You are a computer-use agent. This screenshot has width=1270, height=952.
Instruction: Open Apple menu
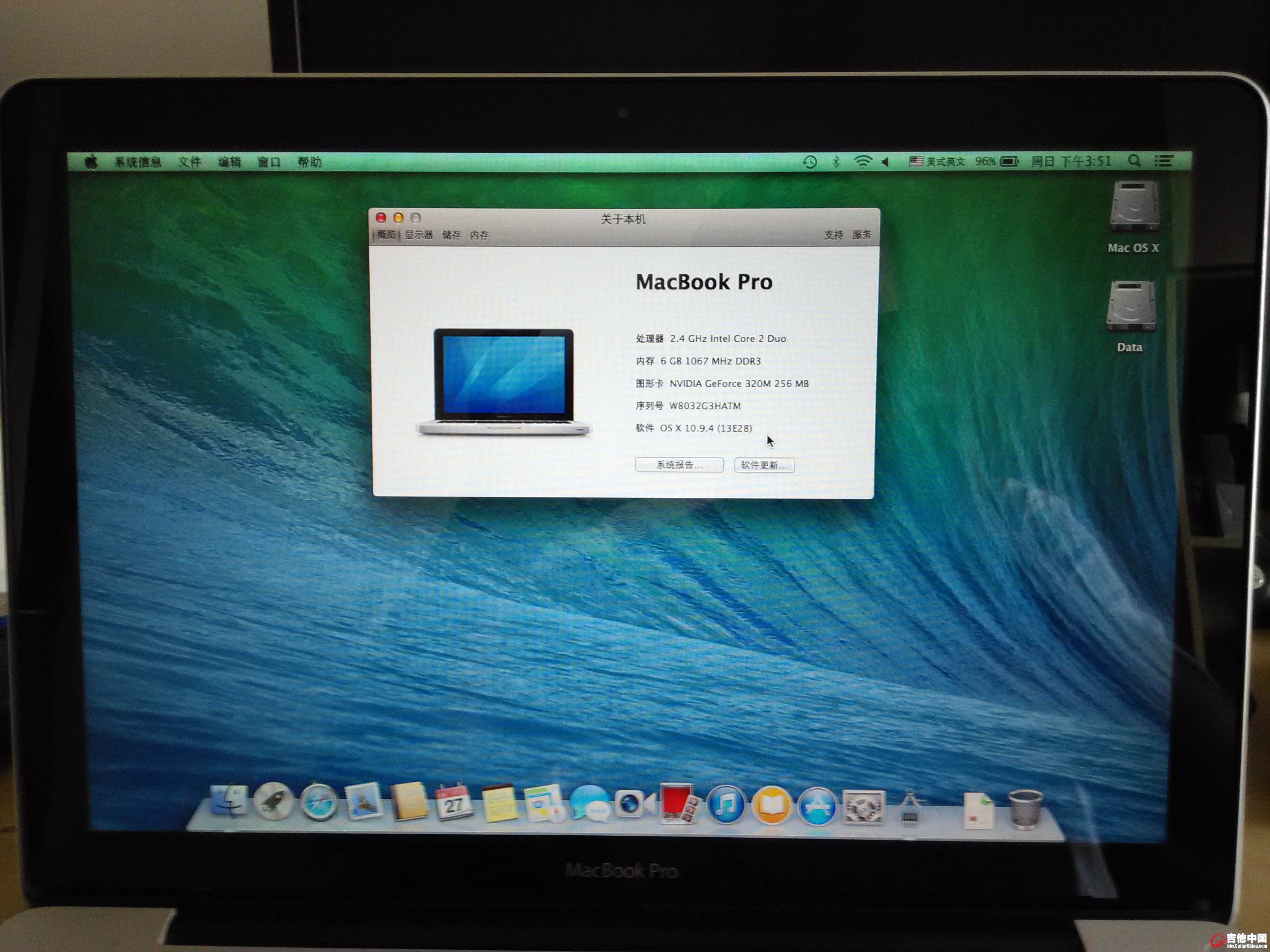click(91, 162)
